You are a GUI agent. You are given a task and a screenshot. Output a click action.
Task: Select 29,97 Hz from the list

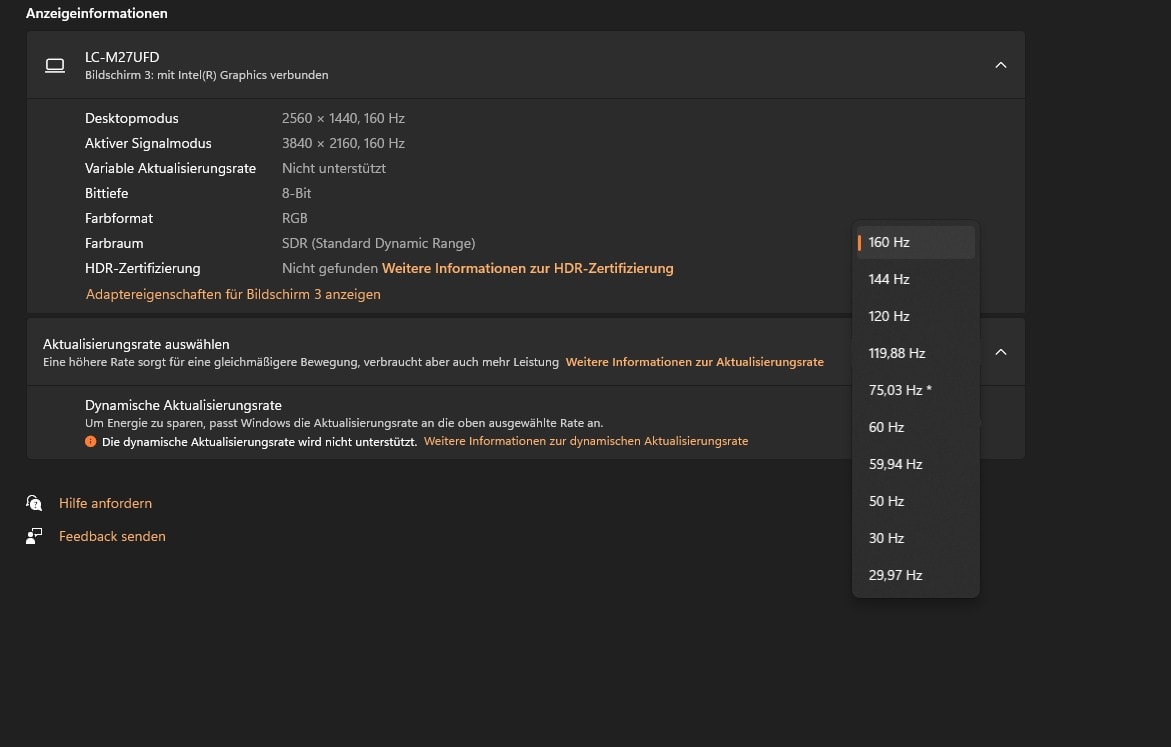(x=895, y=575)
